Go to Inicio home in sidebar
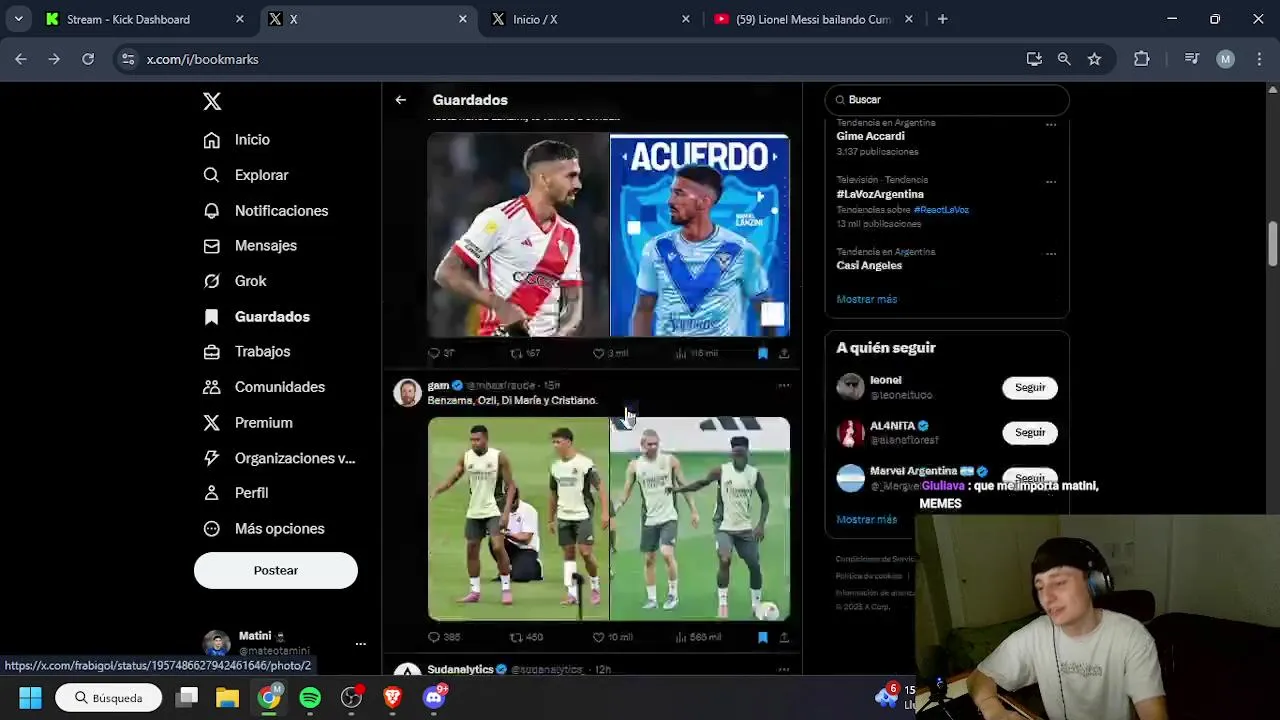The height and width of the screenshot is (720, 1280). [237, 140]
